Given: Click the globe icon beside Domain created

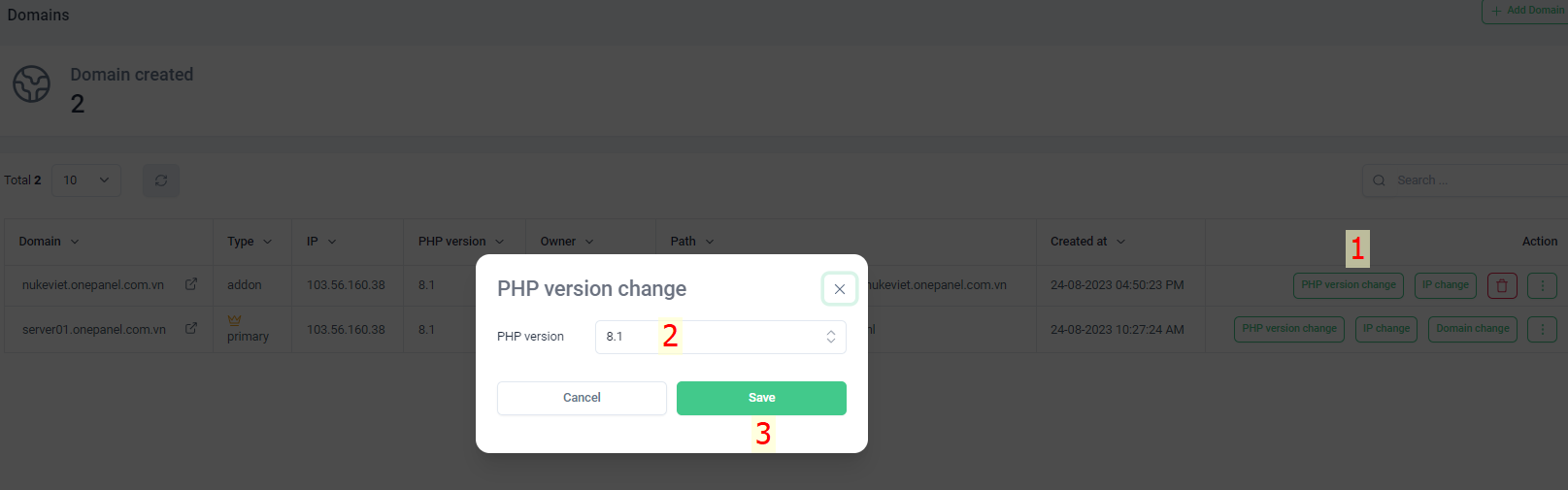Looking at the screenshot, I should point(31,84).
